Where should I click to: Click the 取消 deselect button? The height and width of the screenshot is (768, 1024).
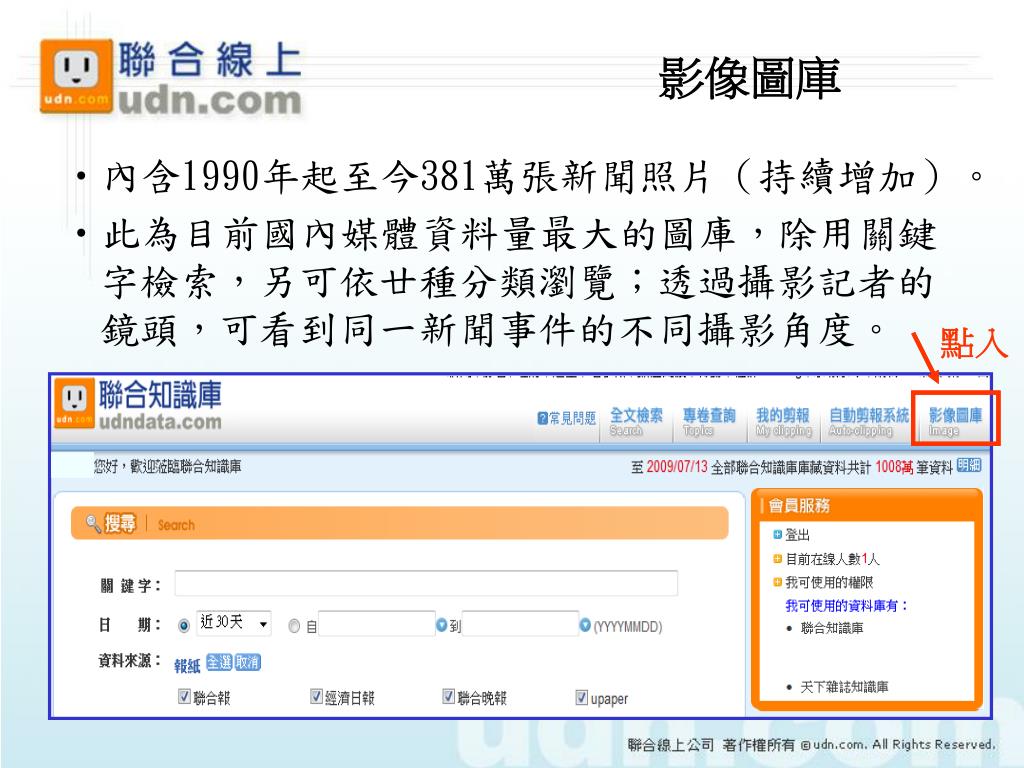[x=248, y=662]
